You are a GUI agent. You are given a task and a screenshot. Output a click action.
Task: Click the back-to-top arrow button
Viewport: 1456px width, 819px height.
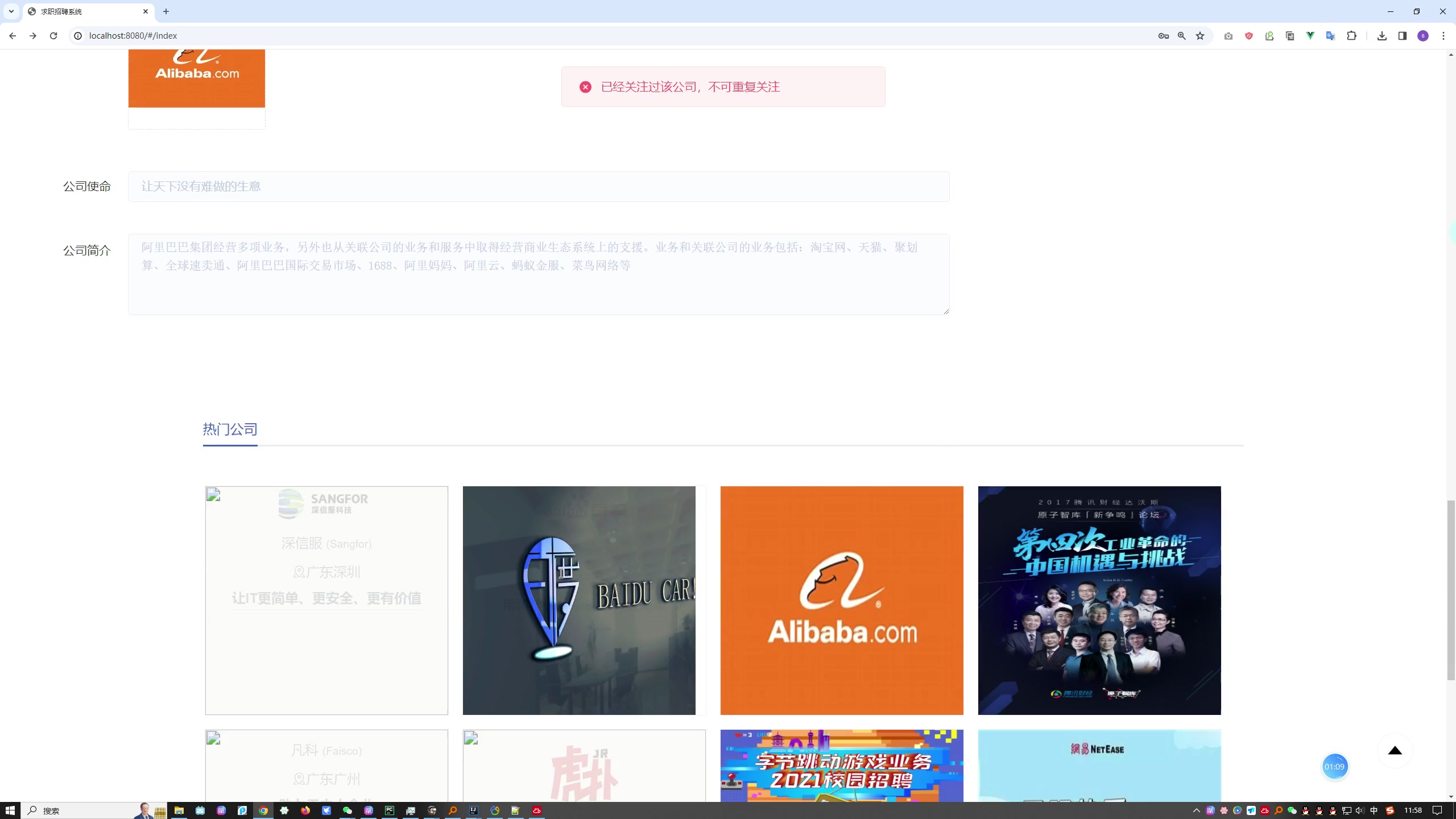[x=1395, y=751]
